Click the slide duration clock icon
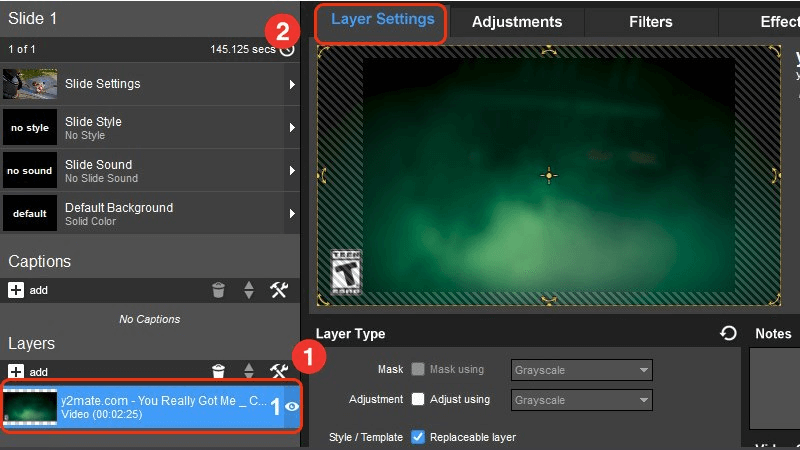The height and width of the screenshot is (450, 800). pos(288,49)
